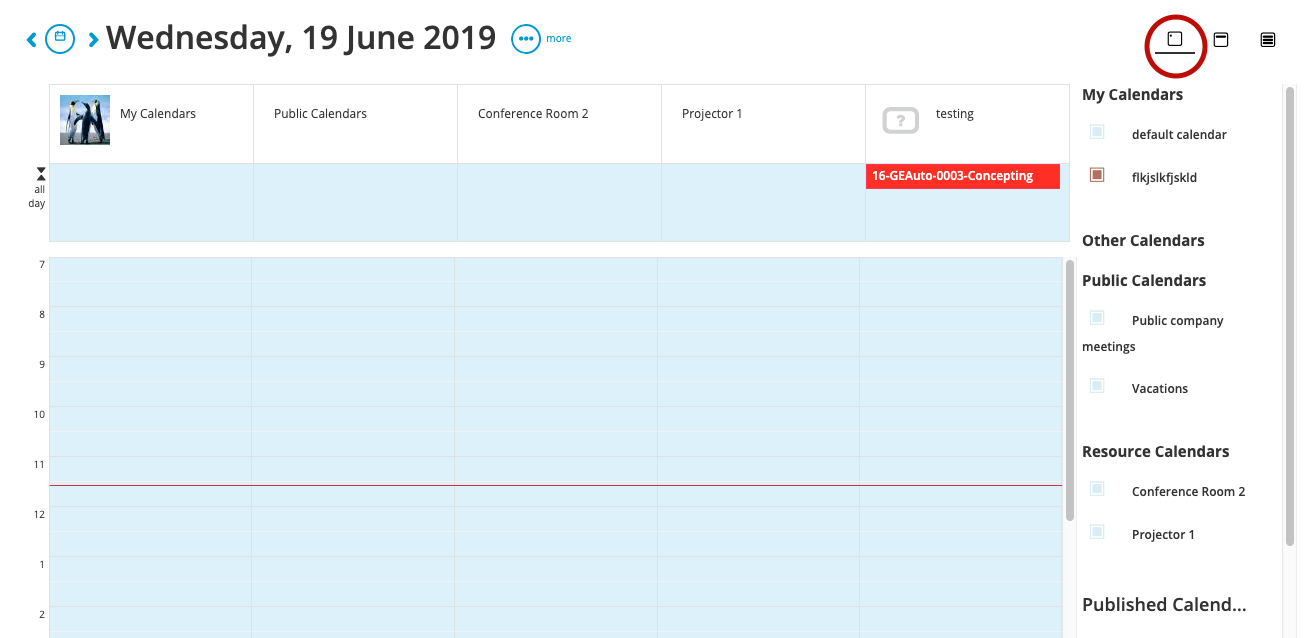Click the My Calendars sidebar heading
The height and width of the screenshot is (638, 1307).
1132,95
